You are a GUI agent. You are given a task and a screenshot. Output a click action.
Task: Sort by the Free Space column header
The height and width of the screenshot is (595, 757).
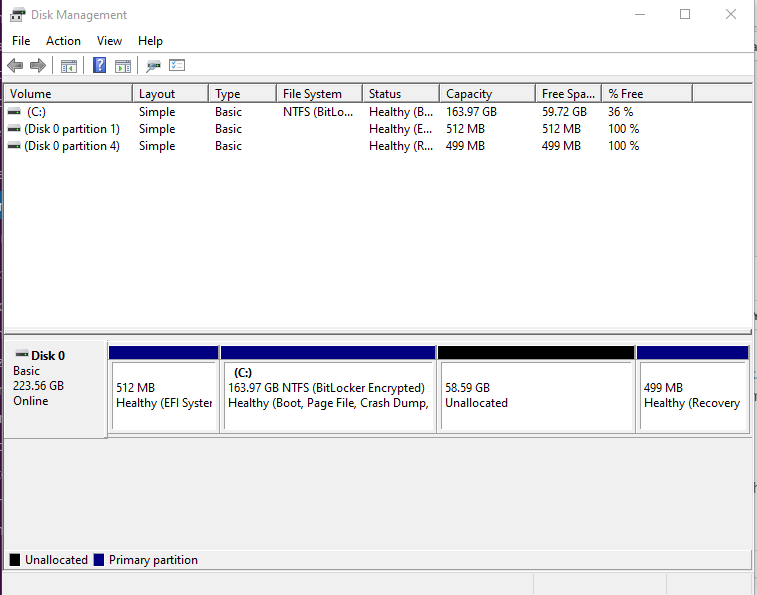[569, 94]
